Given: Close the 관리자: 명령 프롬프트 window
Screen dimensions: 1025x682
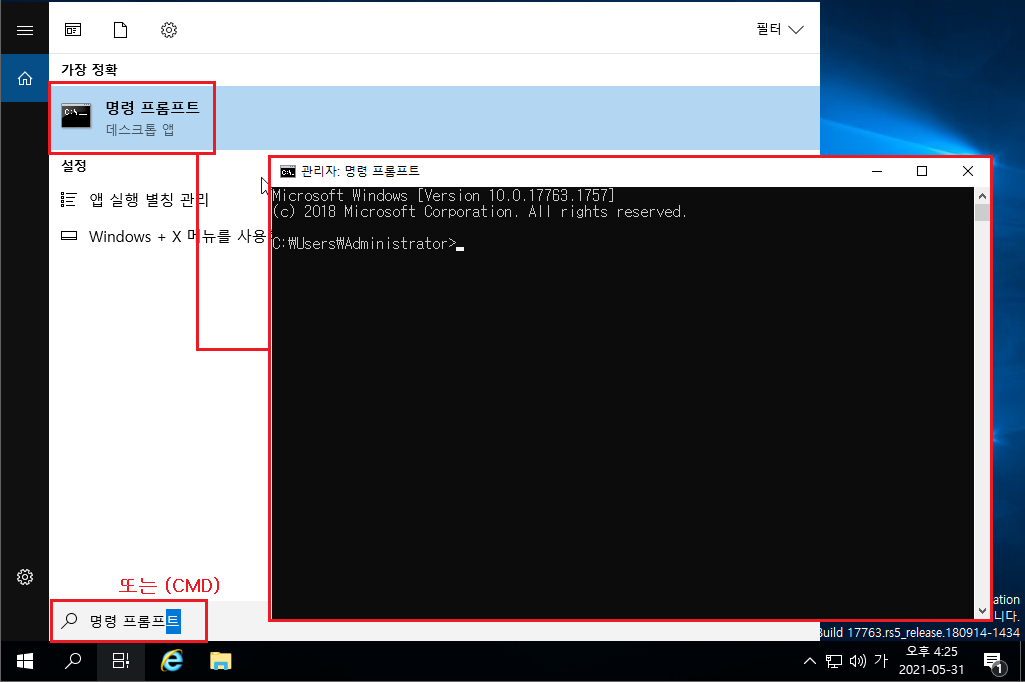Looking at the screenshot, I should pos(967,171).
